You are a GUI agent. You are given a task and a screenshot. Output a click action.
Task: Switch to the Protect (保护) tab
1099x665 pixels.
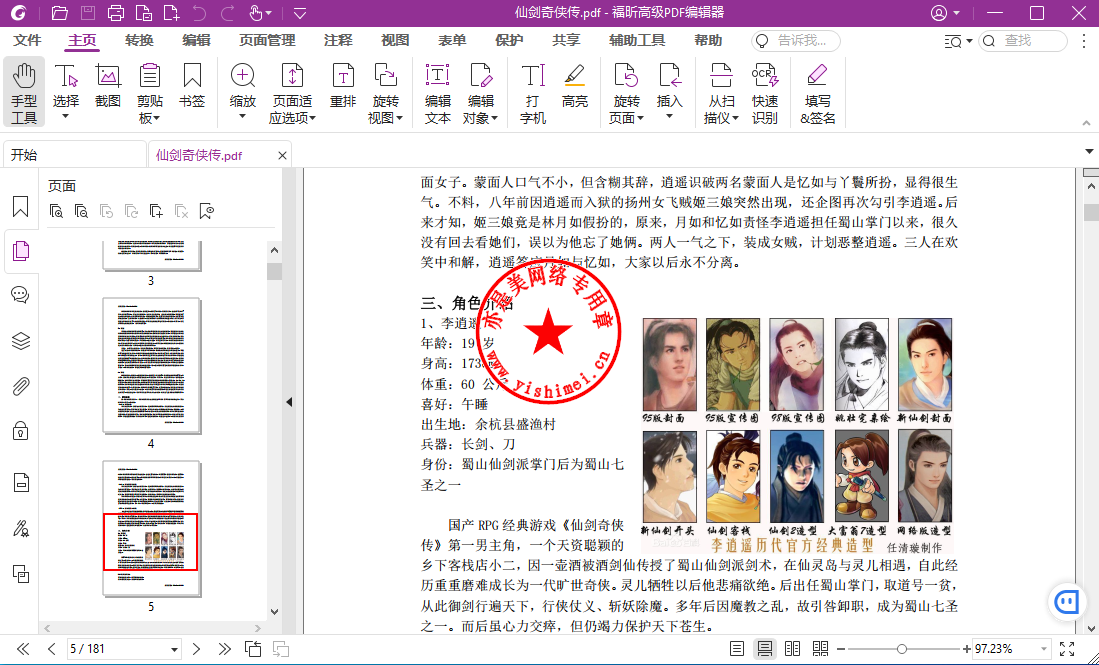[x=509, y=41]
